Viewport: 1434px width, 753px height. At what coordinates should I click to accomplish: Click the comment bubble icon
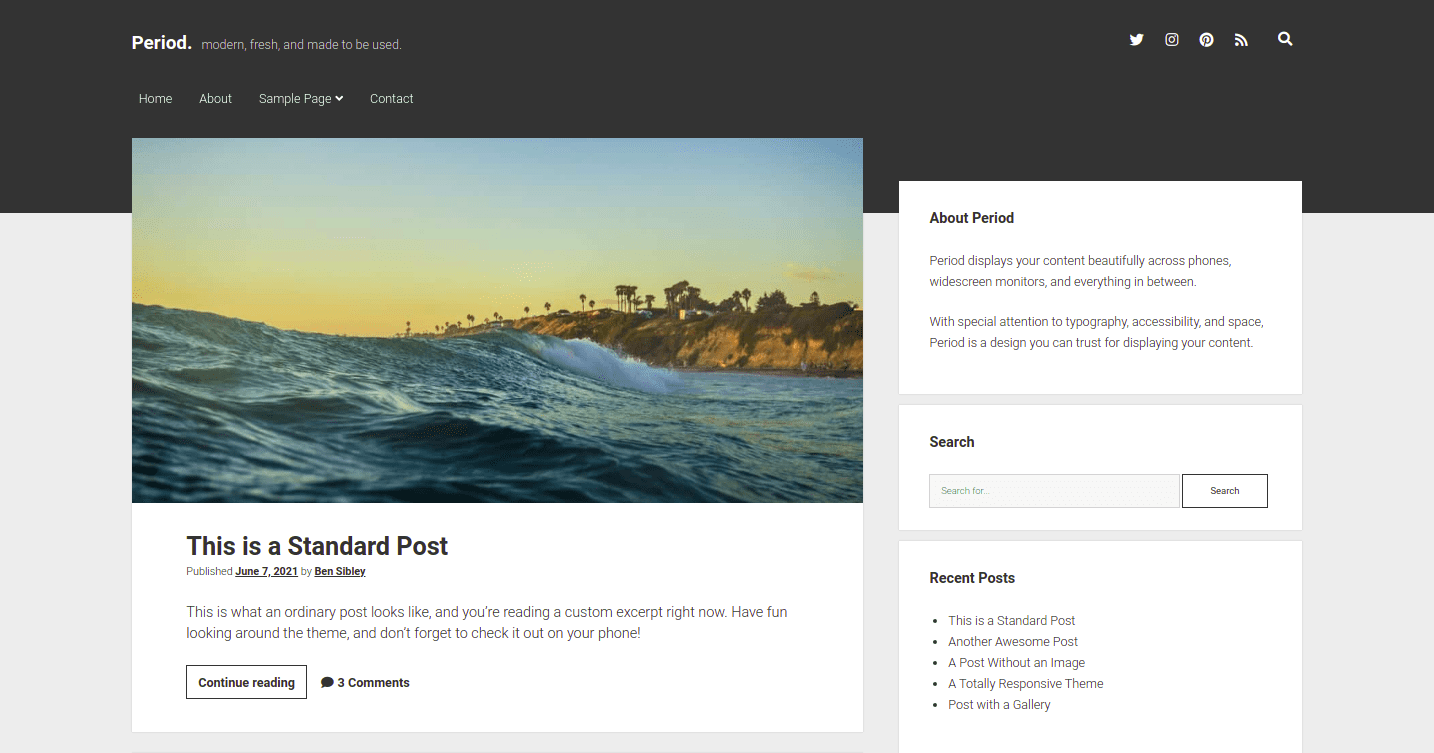coord(327,683)
